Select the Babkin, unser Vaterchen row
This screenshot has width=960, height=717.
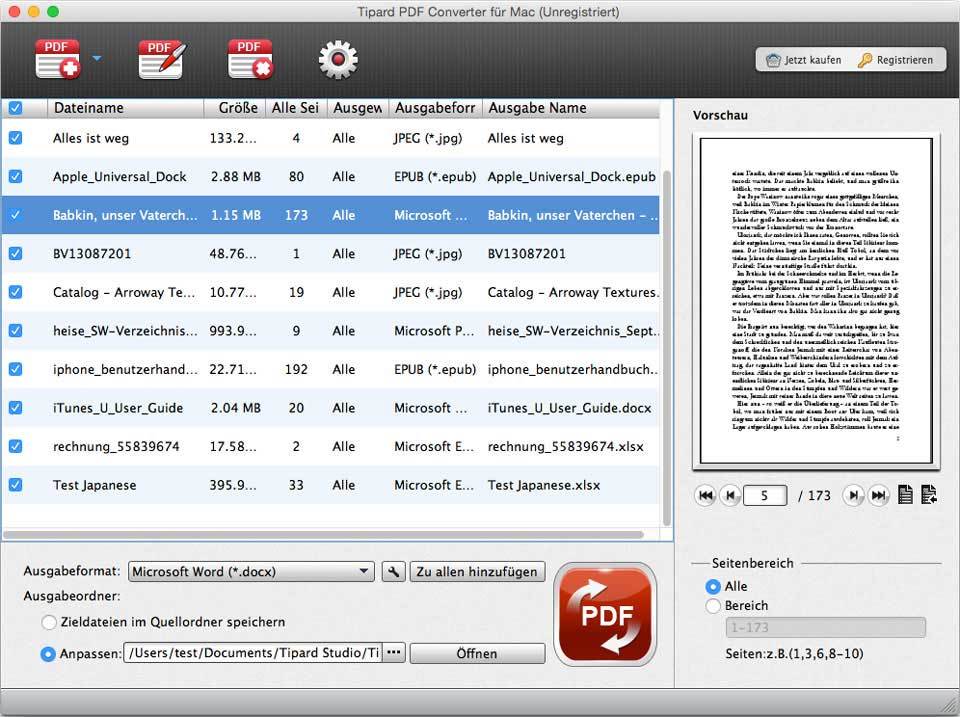coord(331,215)
